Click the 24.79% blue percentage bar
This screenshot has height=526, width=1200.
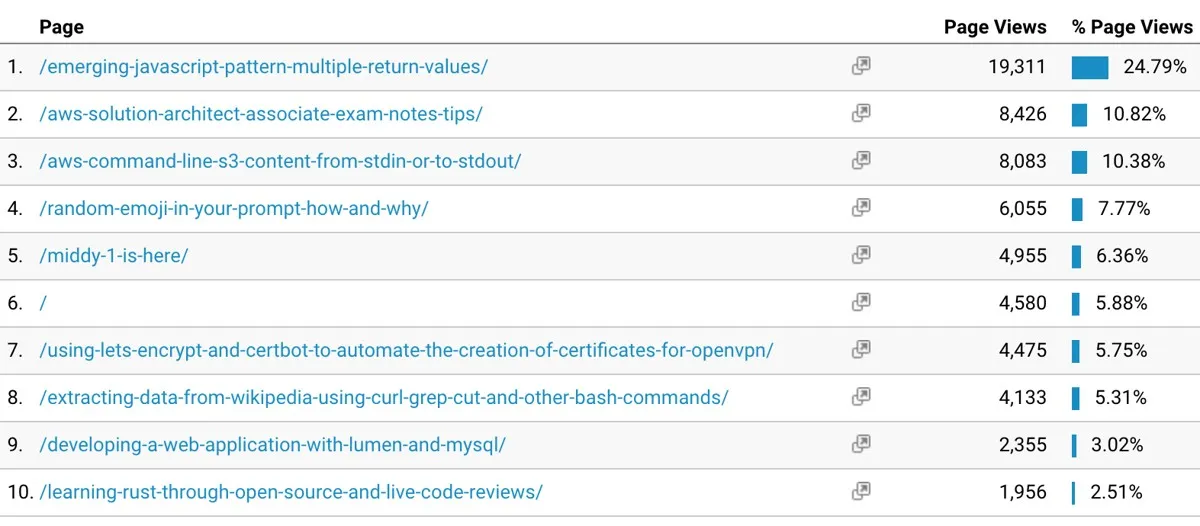coord(1089,67)
